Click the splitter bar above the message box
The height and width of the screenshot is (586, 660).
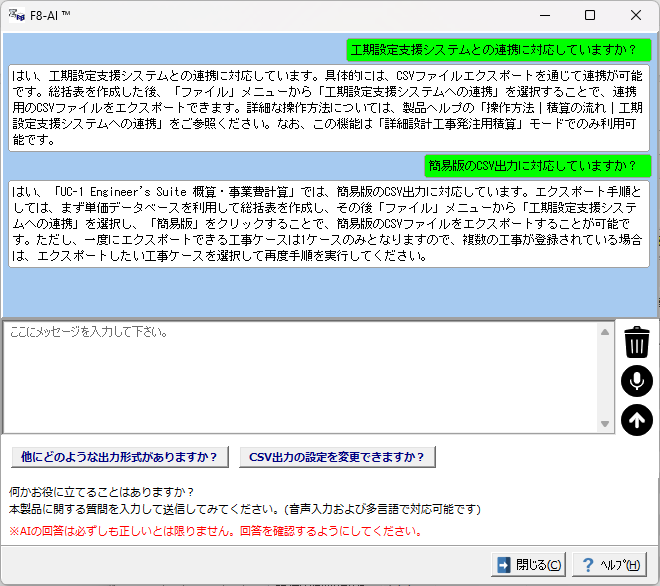329,318
